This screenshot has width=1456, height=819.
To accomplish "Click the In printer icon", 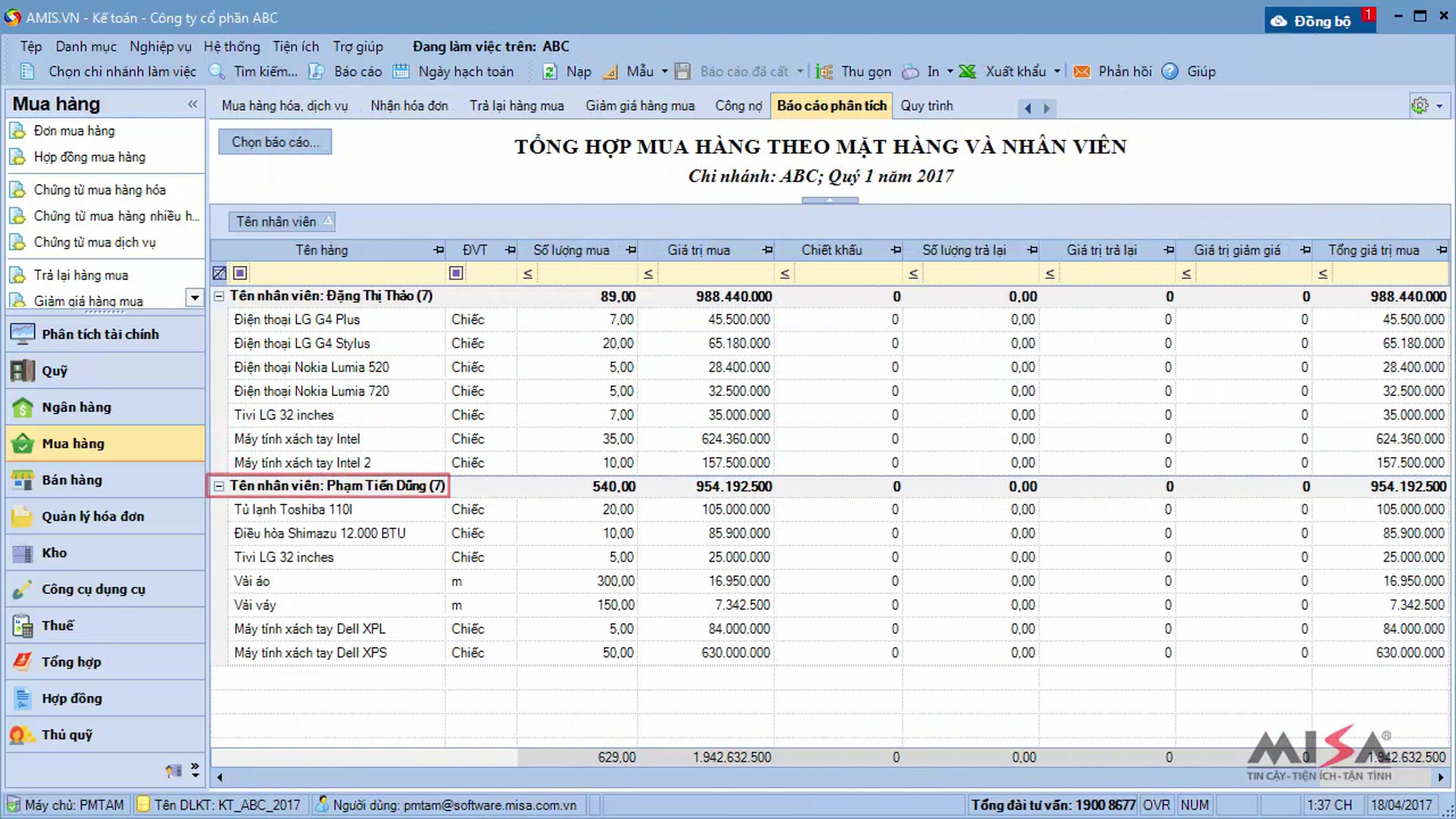I will (911, 72).
